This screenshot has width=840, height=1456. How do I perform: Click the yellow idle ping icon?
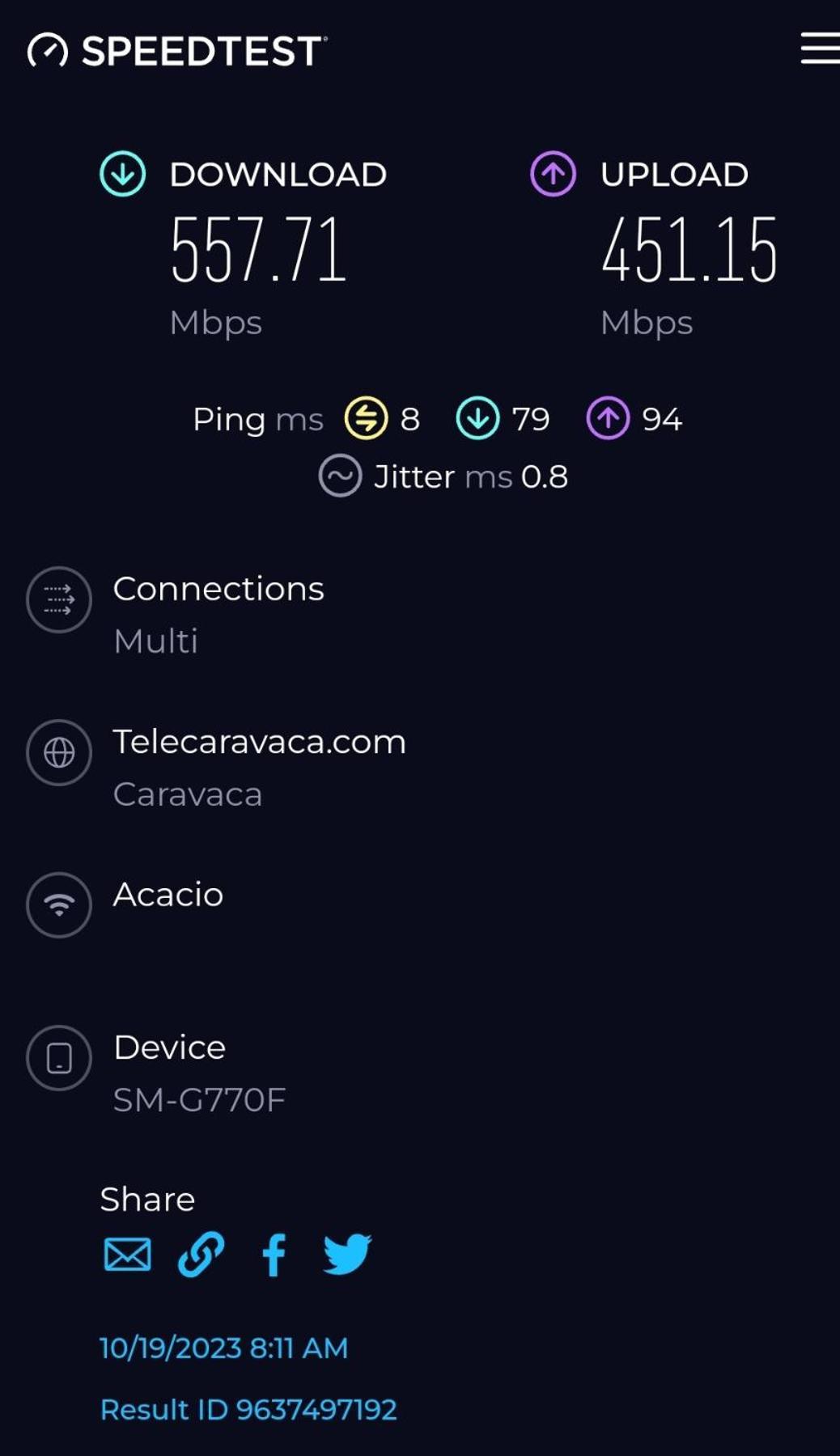[366, 418]
